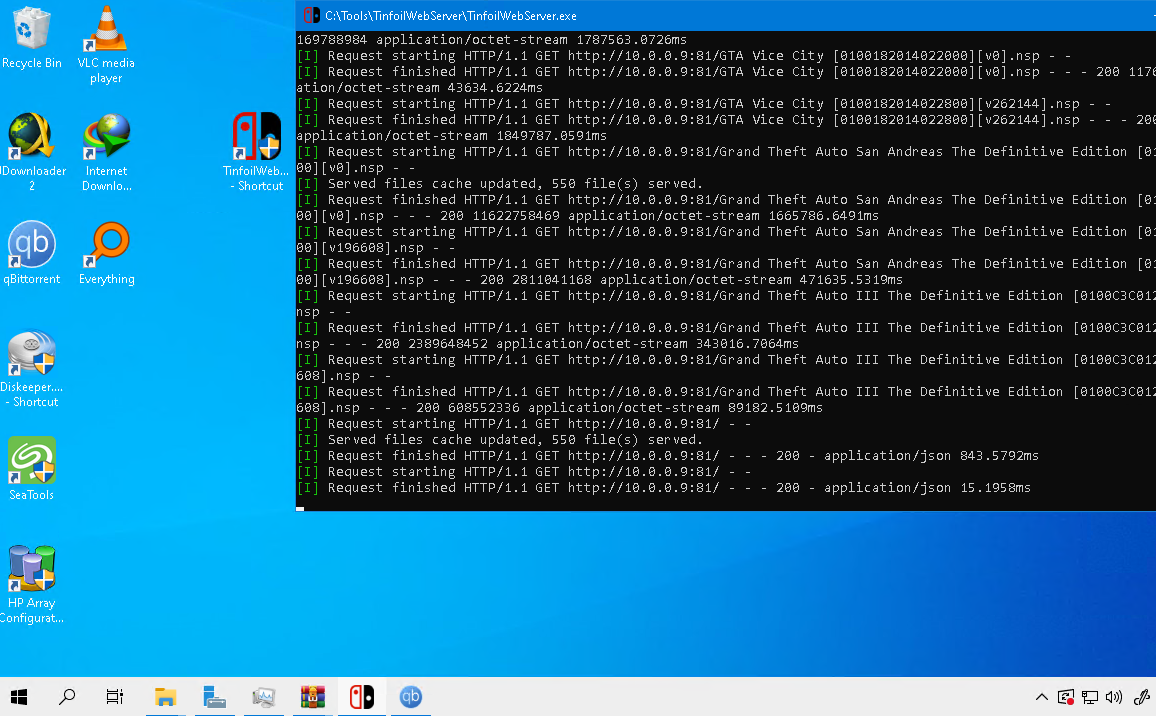Open WinRAR from the taskbar

point(313,697)
